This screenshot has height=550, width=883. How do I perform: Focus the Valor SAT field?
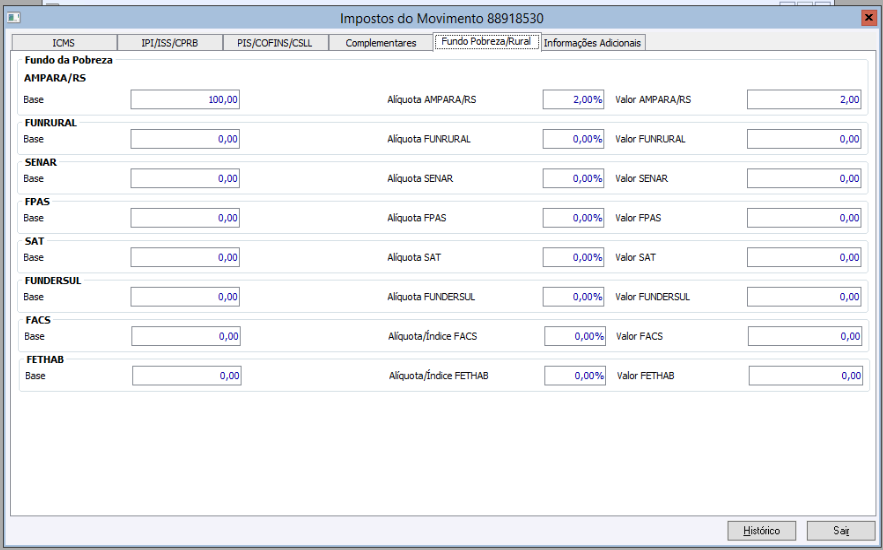804,257
